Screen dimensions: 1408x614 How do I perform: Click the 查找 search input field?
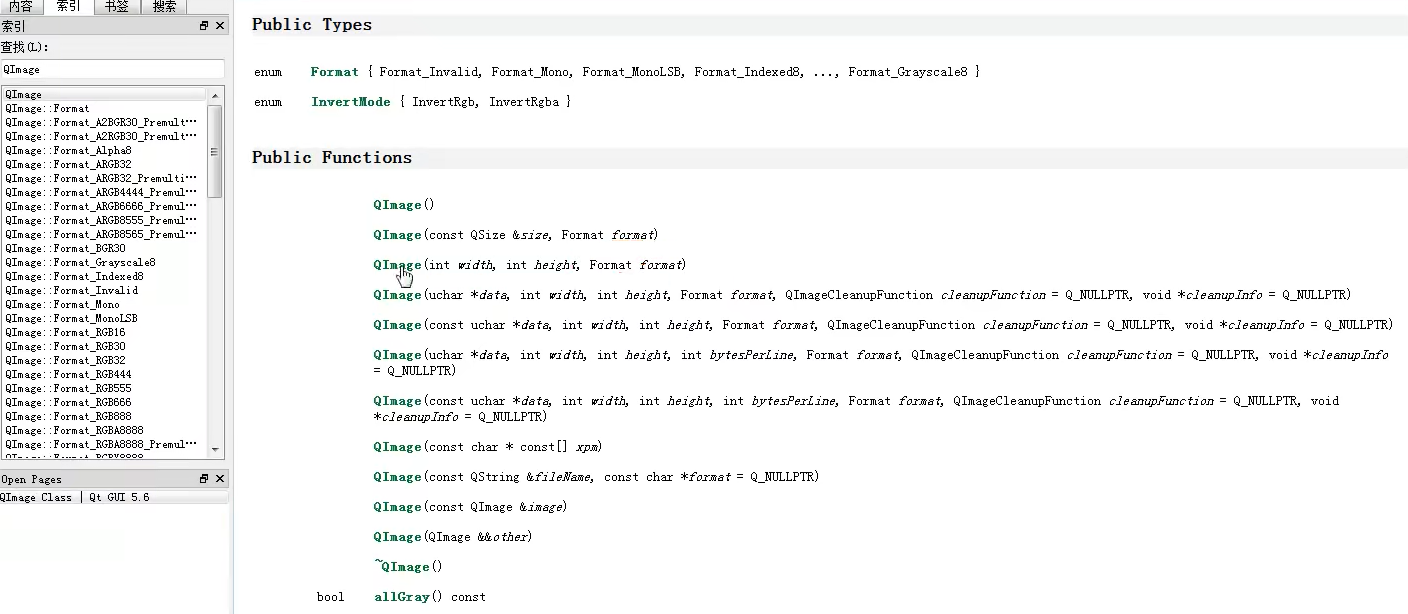click(113, 69)
